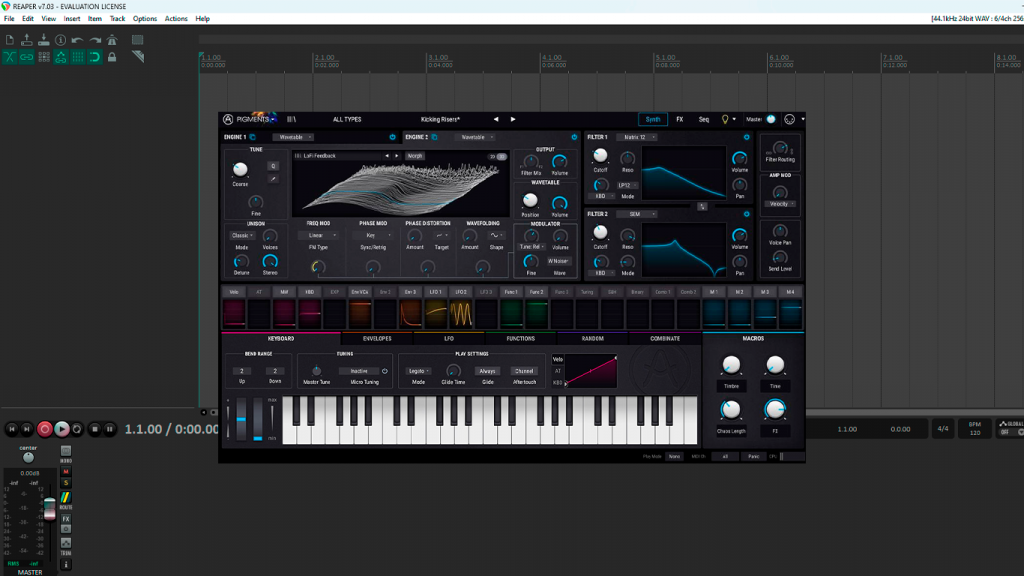The height and width of the screenshot is (576, 1024).
Task: Open the Pigments preset browser icon
Action: point(291,120)
